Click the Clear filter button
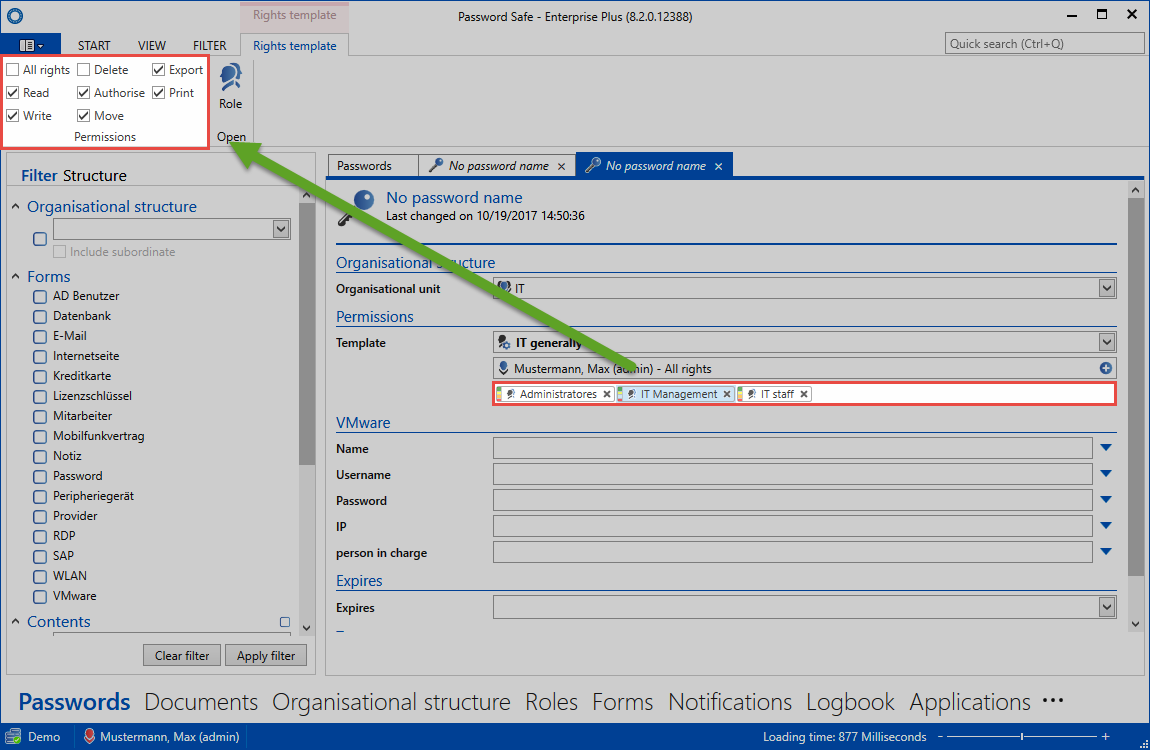 tap(182, 655)
